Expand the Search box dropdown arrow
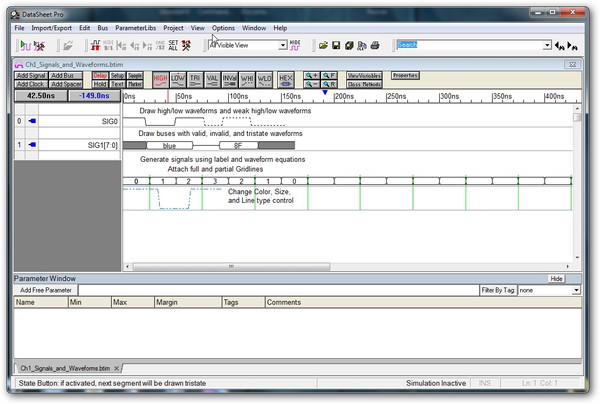This screenshot has width=600, height=404. pos(547,45)
